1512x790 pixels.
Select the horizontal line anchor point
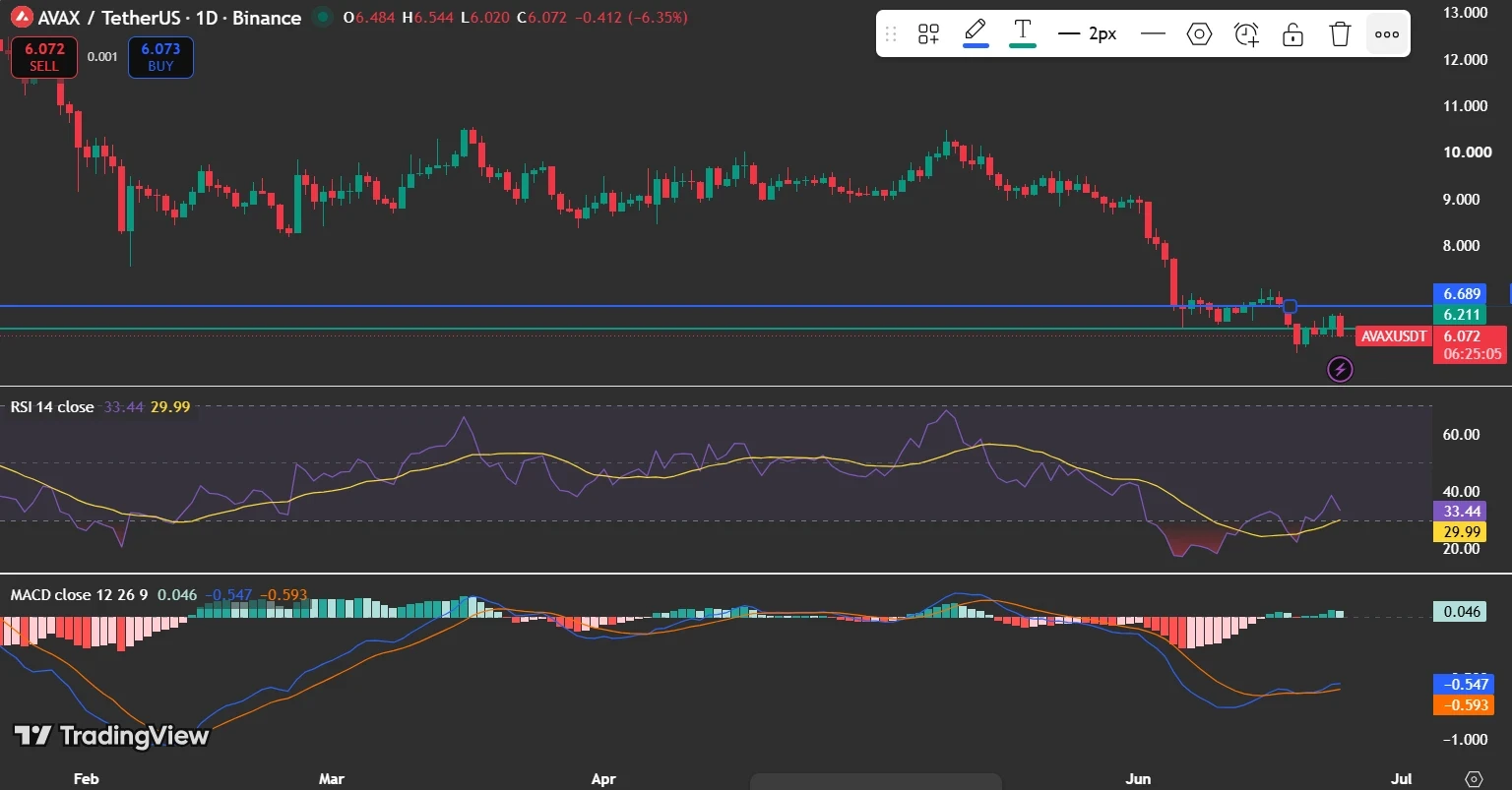pos(1291,306)
